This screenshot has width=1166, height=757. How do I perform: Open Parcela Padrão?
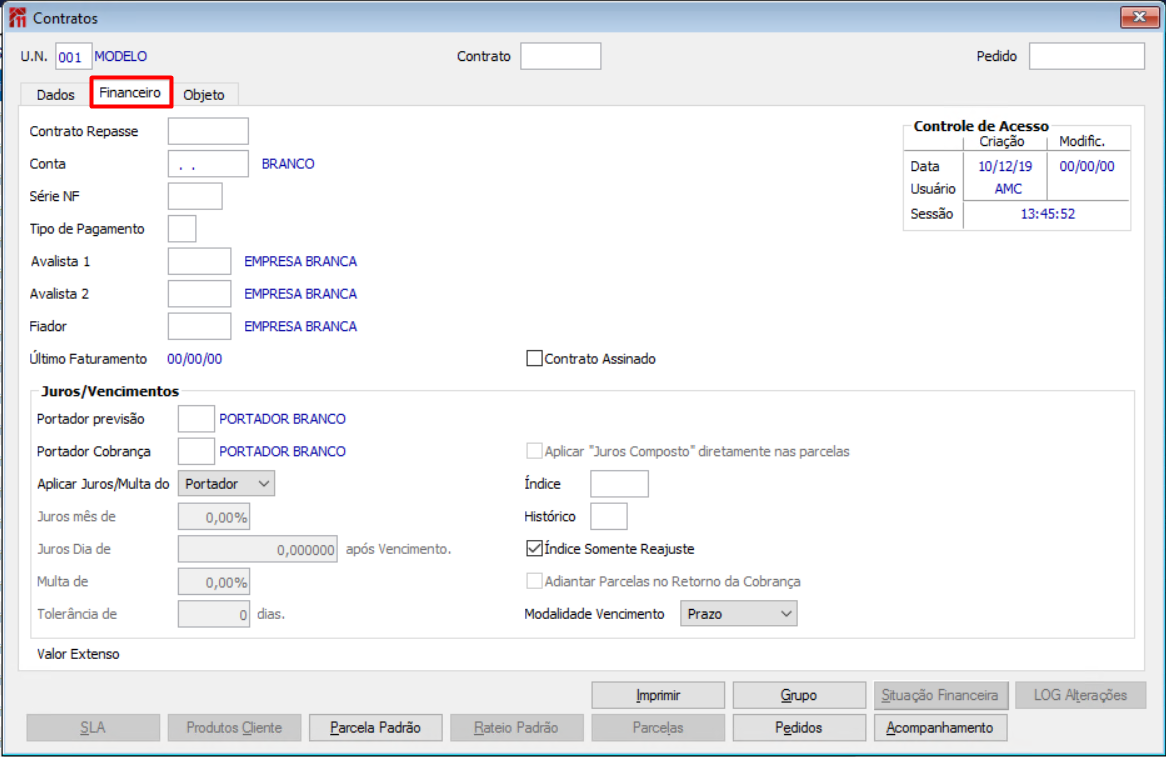tap(376, 728)
